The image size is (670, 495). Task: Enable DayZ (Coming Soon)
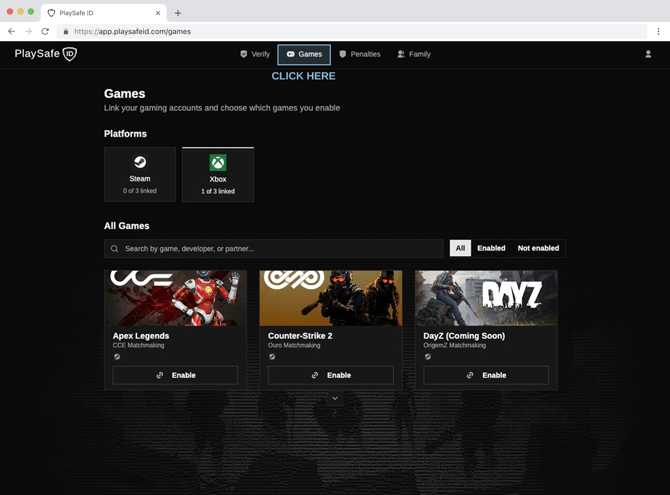point(486,375)
